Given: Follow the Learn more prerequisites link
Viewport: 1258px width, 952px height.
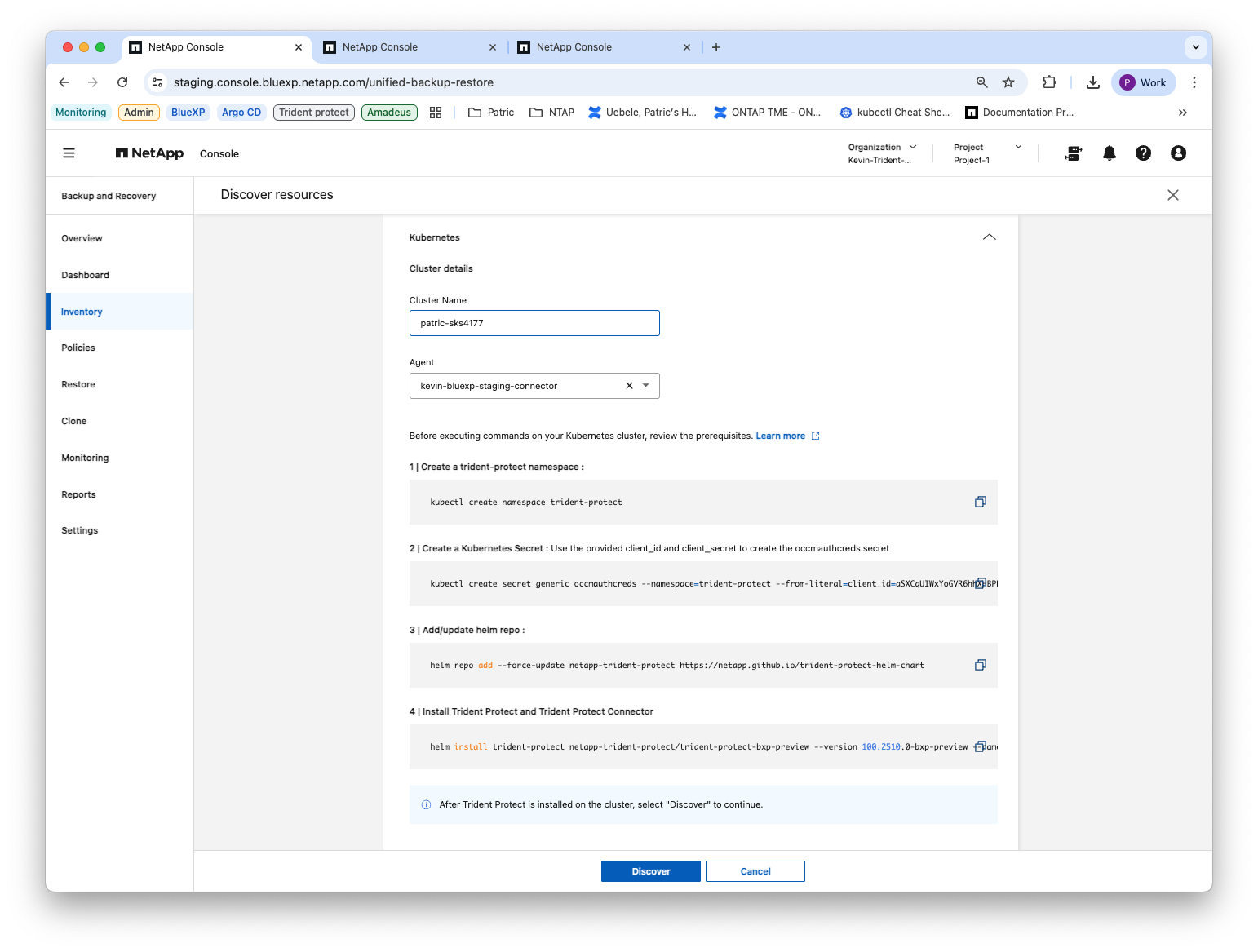Looking at the screenshot, I should click(781, 436).
